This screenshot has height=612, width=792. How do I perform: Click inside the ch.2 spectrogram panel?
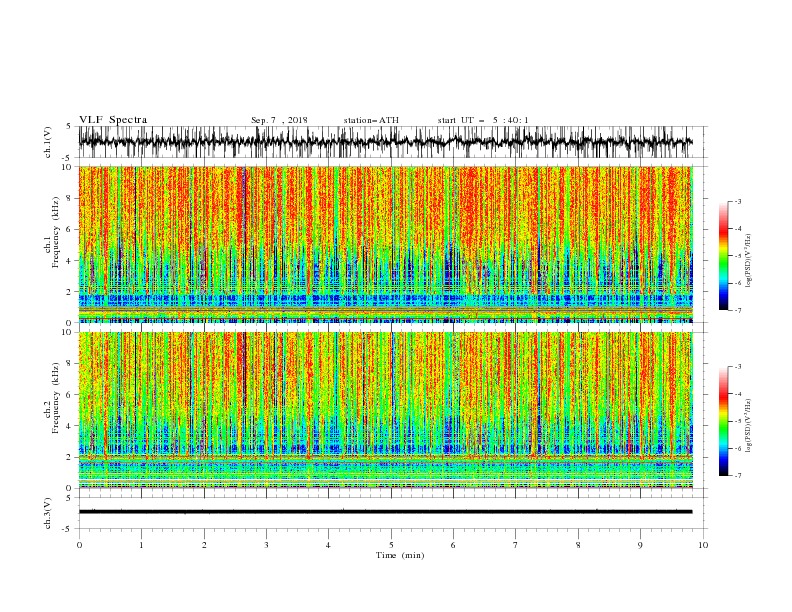385,410
